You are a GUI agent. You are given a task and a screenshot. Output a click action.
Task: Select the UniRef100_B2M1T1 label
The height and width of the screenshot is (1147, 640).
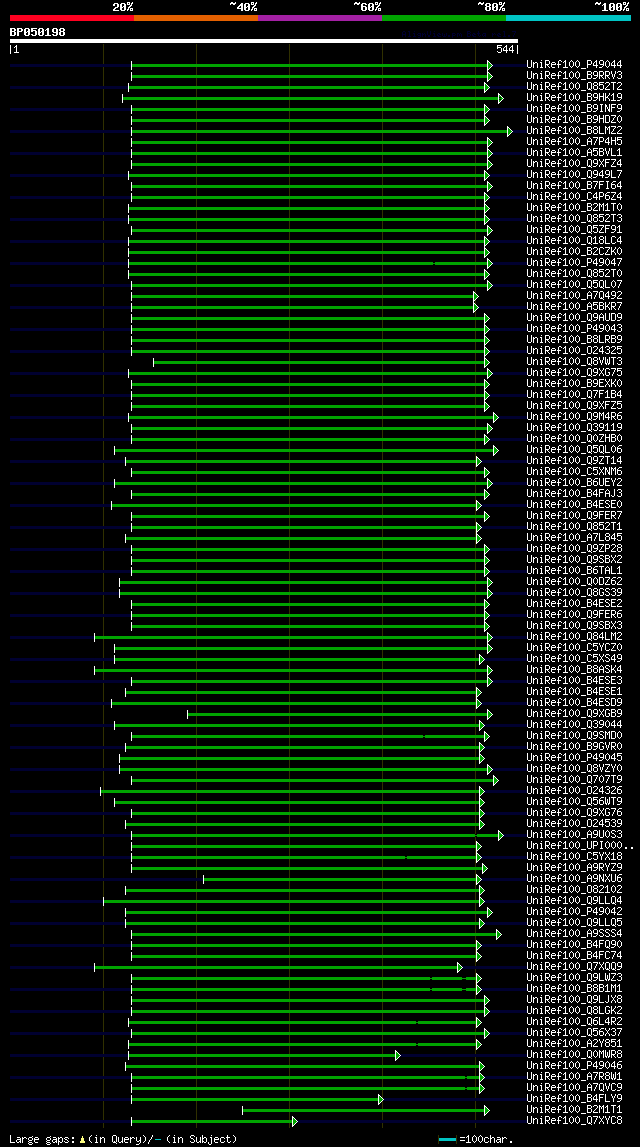(574, 1110)
